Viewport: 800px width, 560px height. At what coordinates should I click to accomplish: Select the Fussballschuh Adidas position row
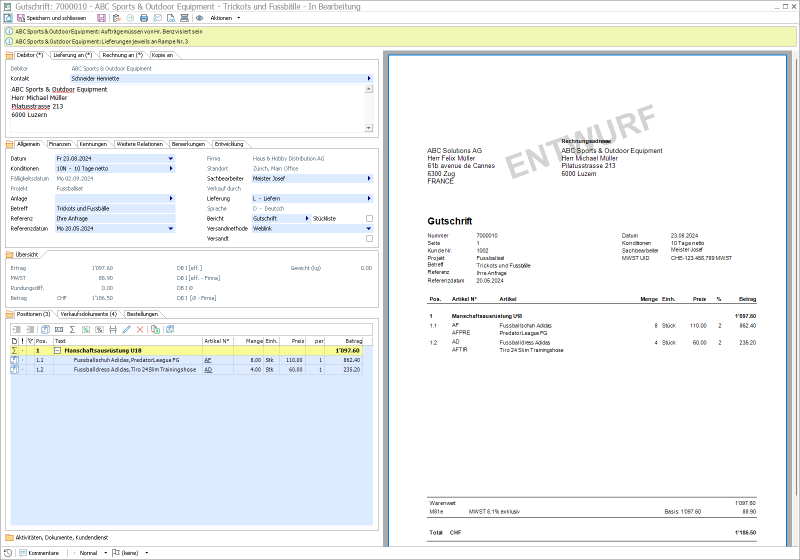[186, 360]
